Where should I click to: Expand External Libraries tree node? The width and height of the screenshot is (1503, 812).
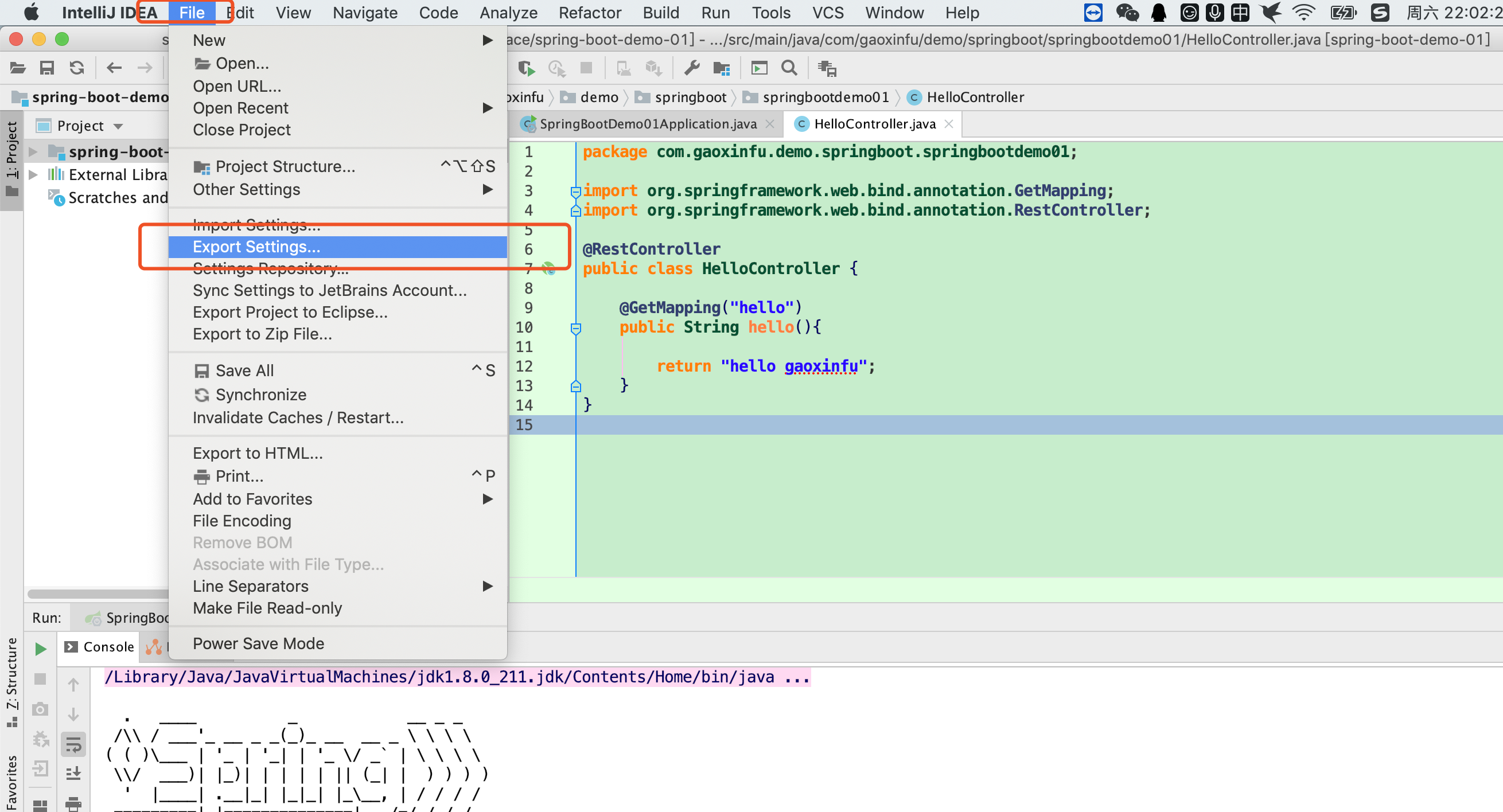coord(33,174)
